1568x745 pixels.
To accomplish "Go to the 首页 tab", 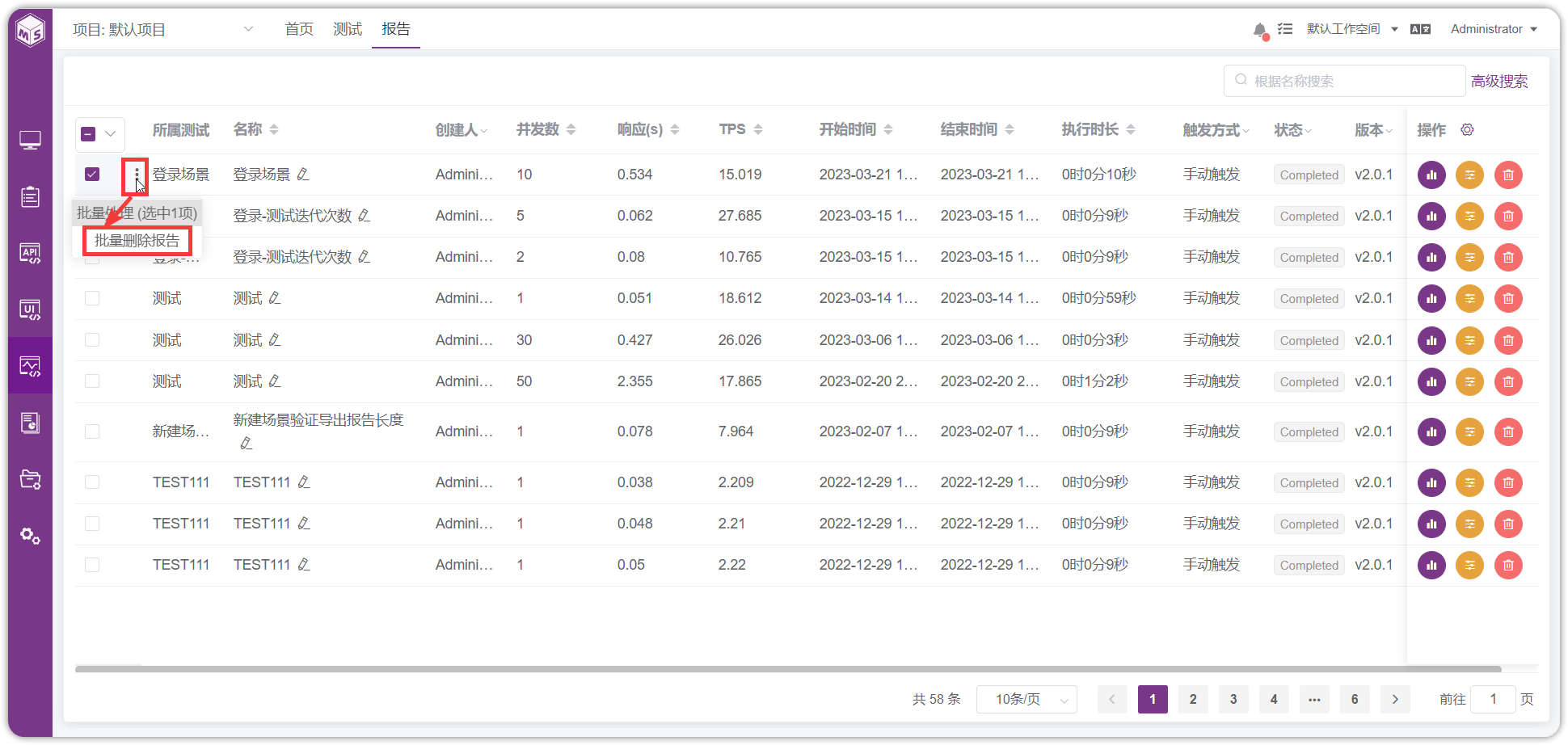I will pyautogui.click(x=299, y=29).
